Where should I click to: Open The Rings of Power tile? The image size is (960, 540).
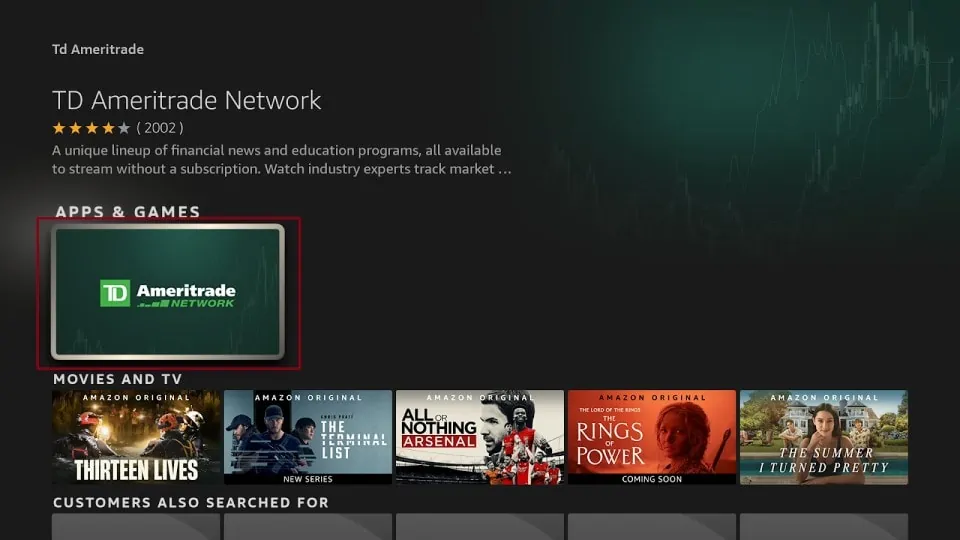[x=651, y=437]
